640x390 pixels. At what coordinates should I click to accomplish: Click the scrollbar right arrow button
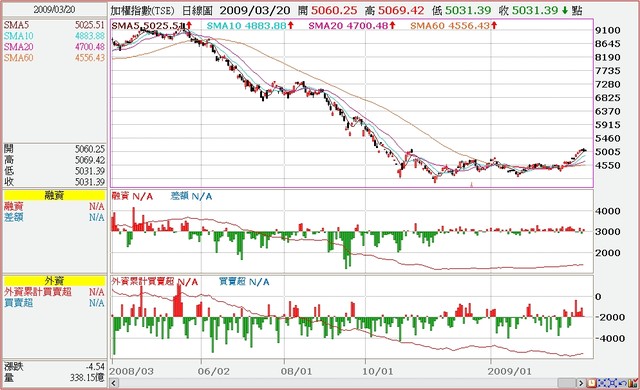point(581,383)
